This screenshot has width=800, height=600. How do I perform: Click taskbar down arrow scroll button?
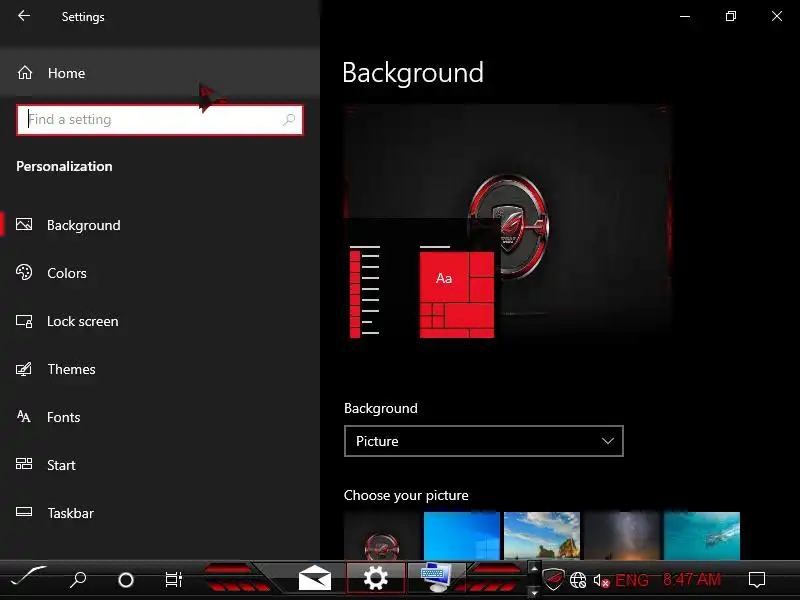(534, 593)
